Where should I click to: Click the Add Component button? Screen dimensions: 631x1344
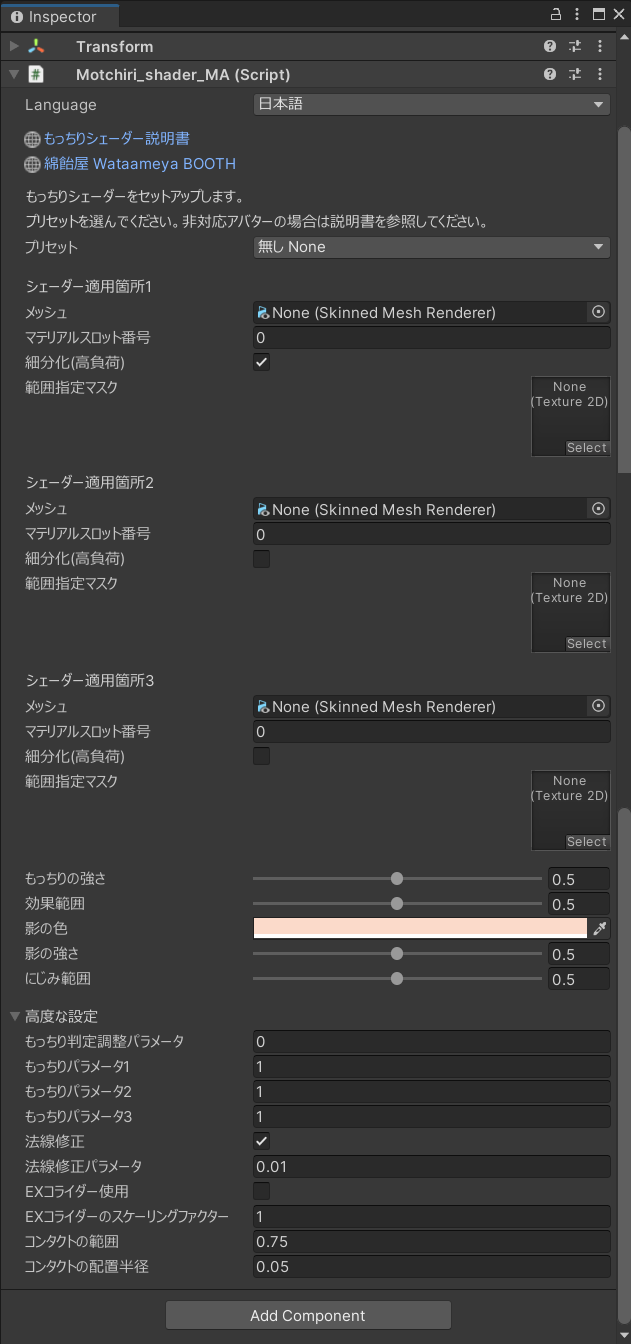[308, 1315]
